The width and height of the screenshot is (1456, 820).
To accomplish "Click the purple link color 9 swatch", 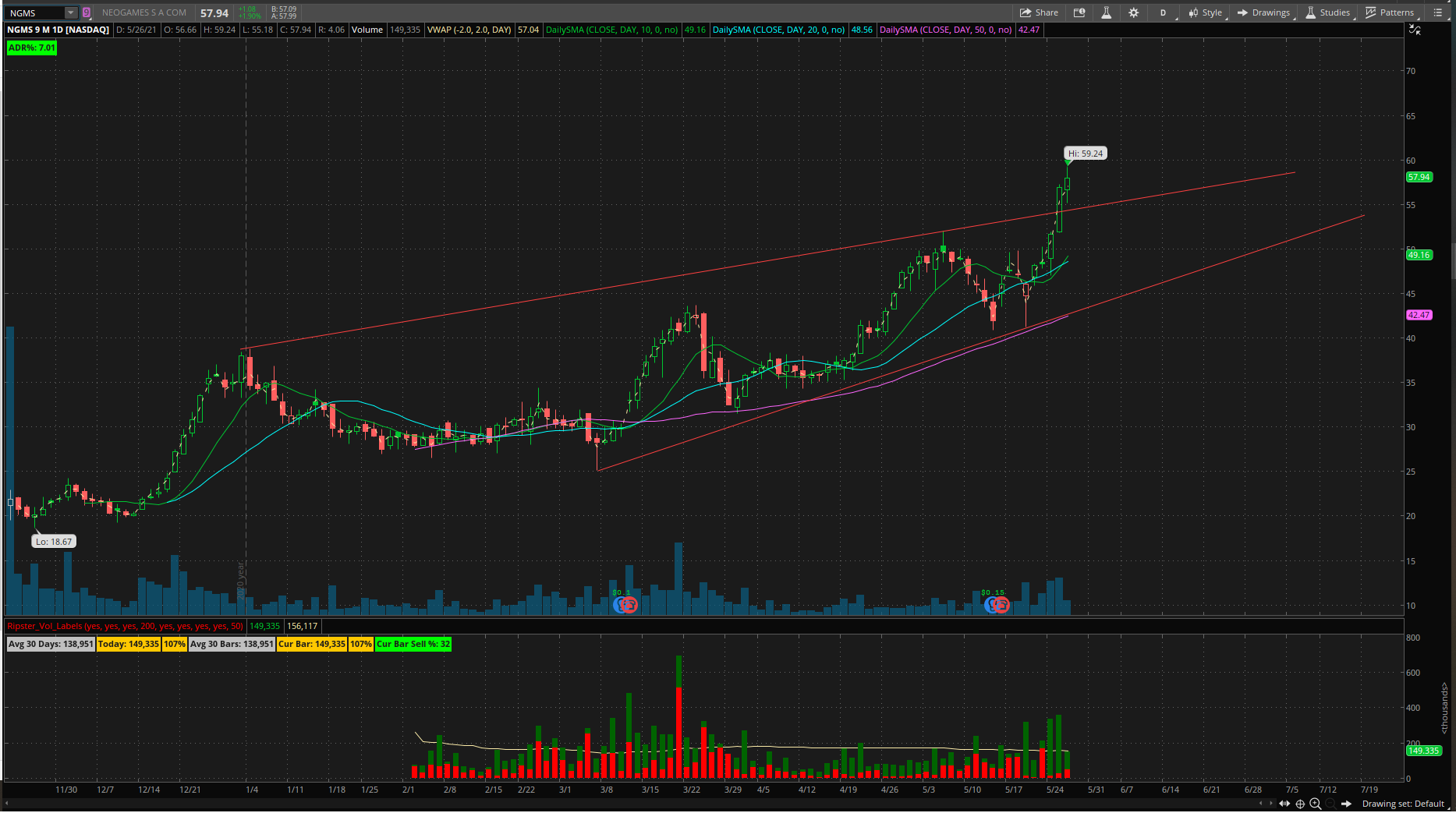I will pos(87,12).
